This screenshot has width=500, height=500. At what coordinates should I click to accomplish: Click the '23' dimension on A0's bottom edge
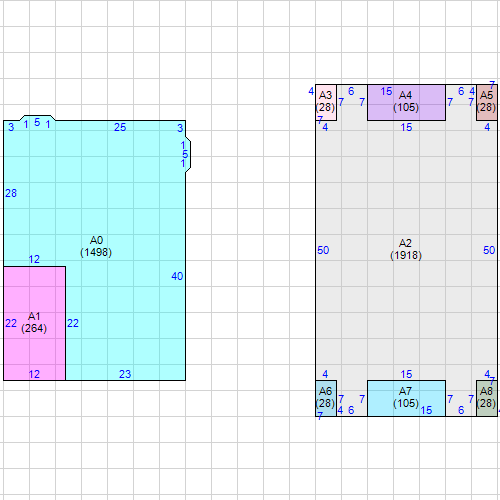(x=125, y=374)
